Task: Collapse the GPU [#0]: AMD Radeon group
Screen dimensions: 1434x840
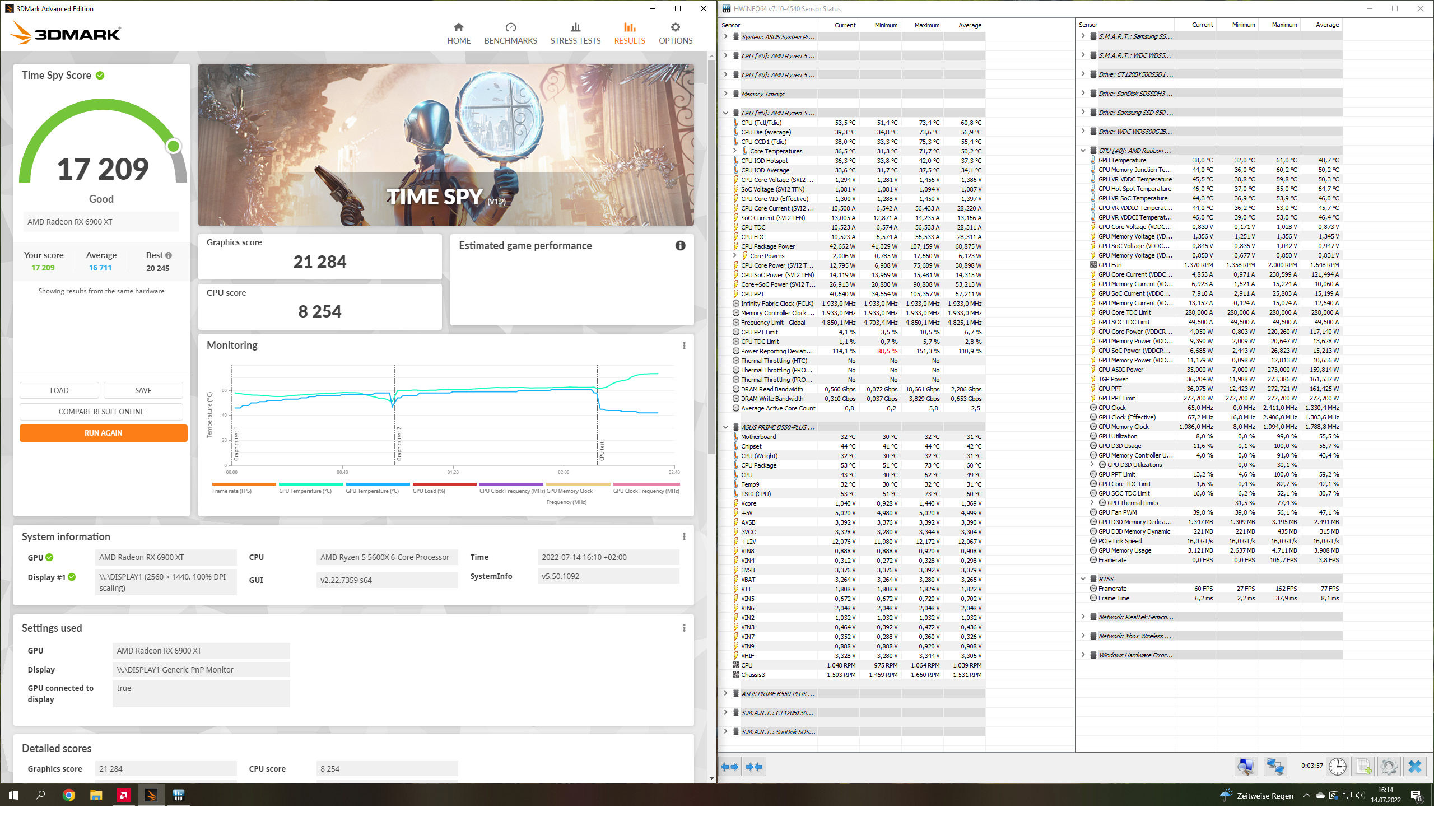Action: [x=1083, y=151]
